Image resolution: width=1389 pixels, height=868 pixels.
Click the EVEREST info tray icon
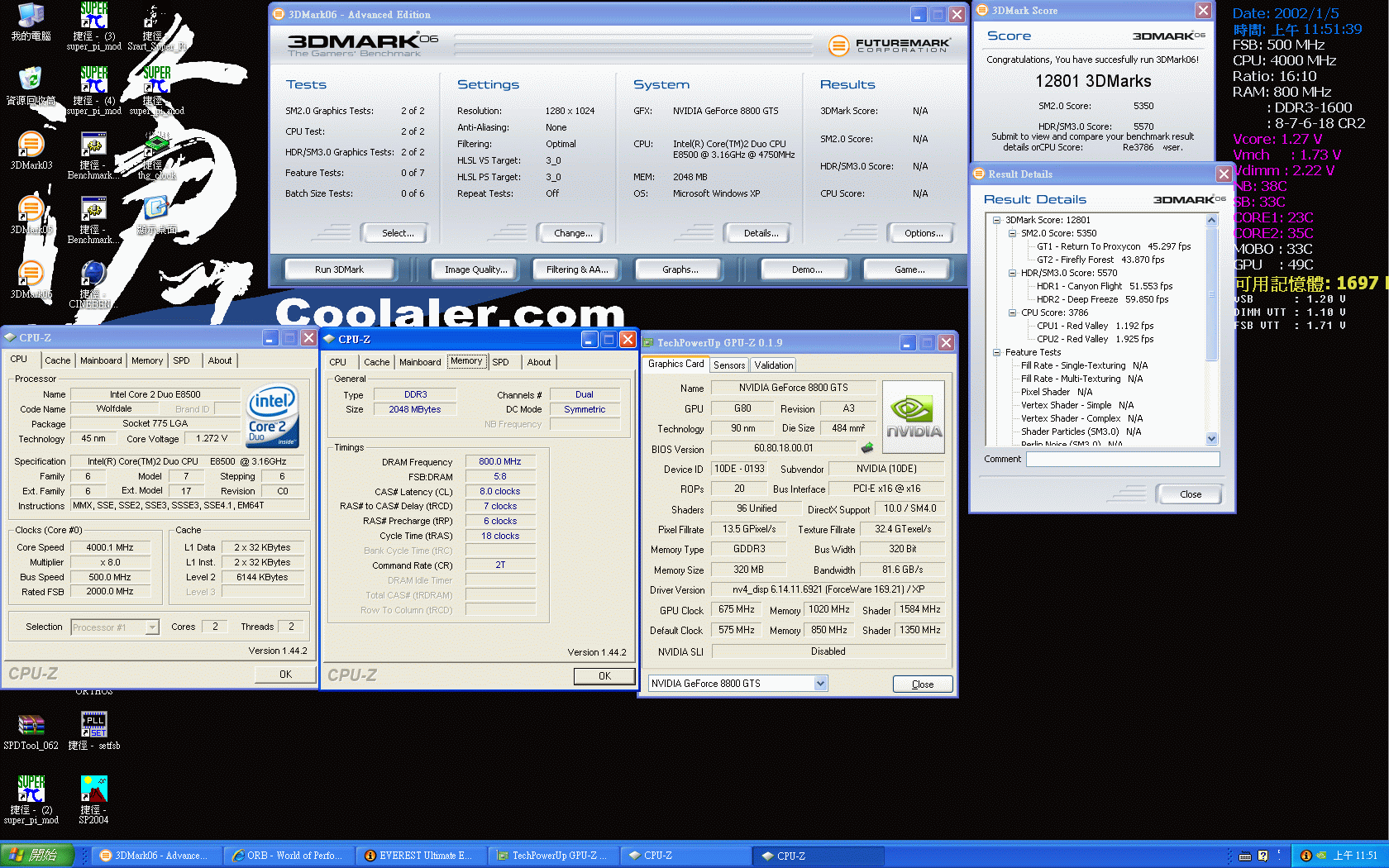[x=1305, y=856]
